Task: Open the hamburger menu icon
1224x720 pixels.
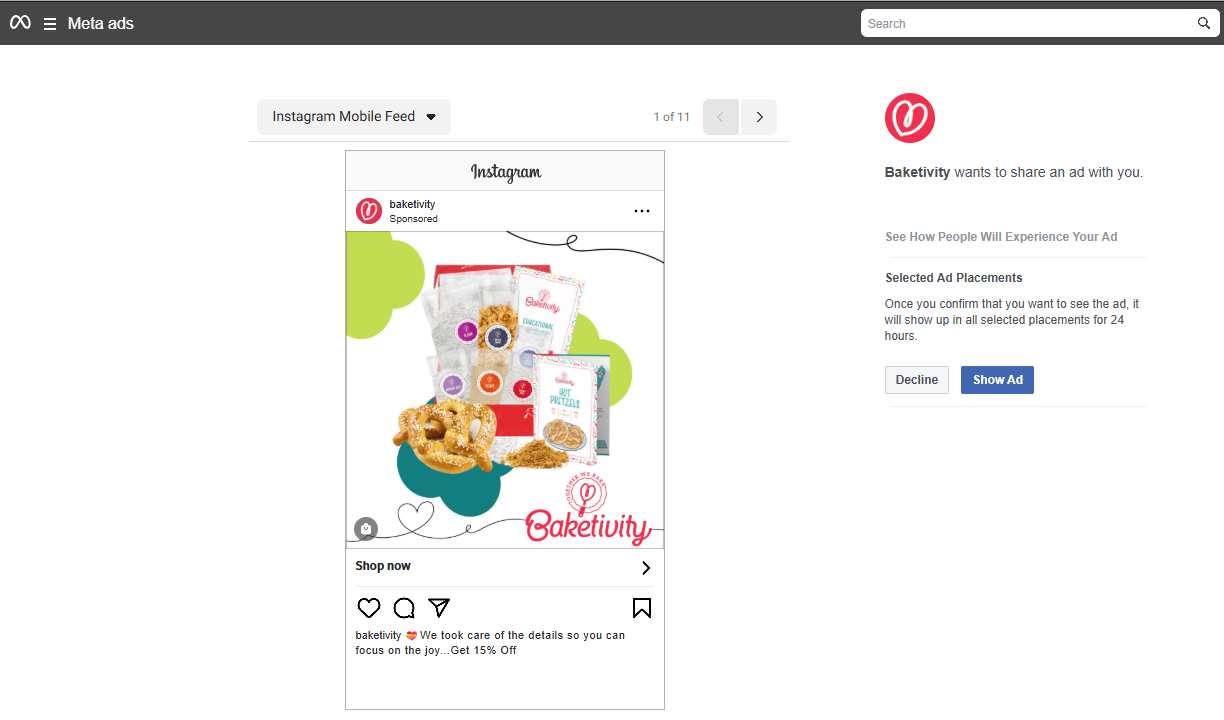Action: point(50,24)
